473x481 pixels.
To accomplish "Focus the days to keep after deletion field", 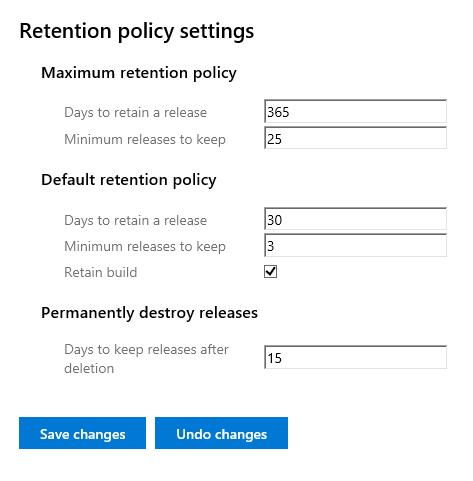I will (355, 357).
